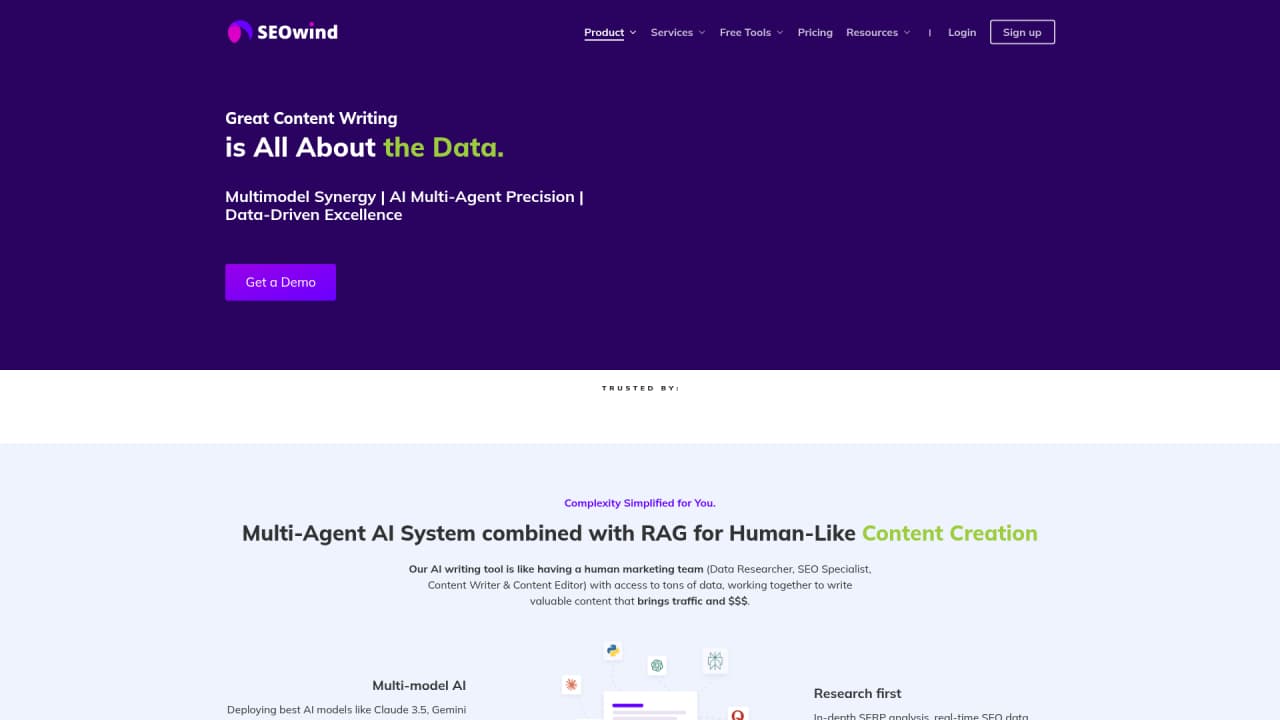Viewport: 1280px width, 720px height.
Task: Click the red Quora Q icon
Action: (x=738, y=714)
